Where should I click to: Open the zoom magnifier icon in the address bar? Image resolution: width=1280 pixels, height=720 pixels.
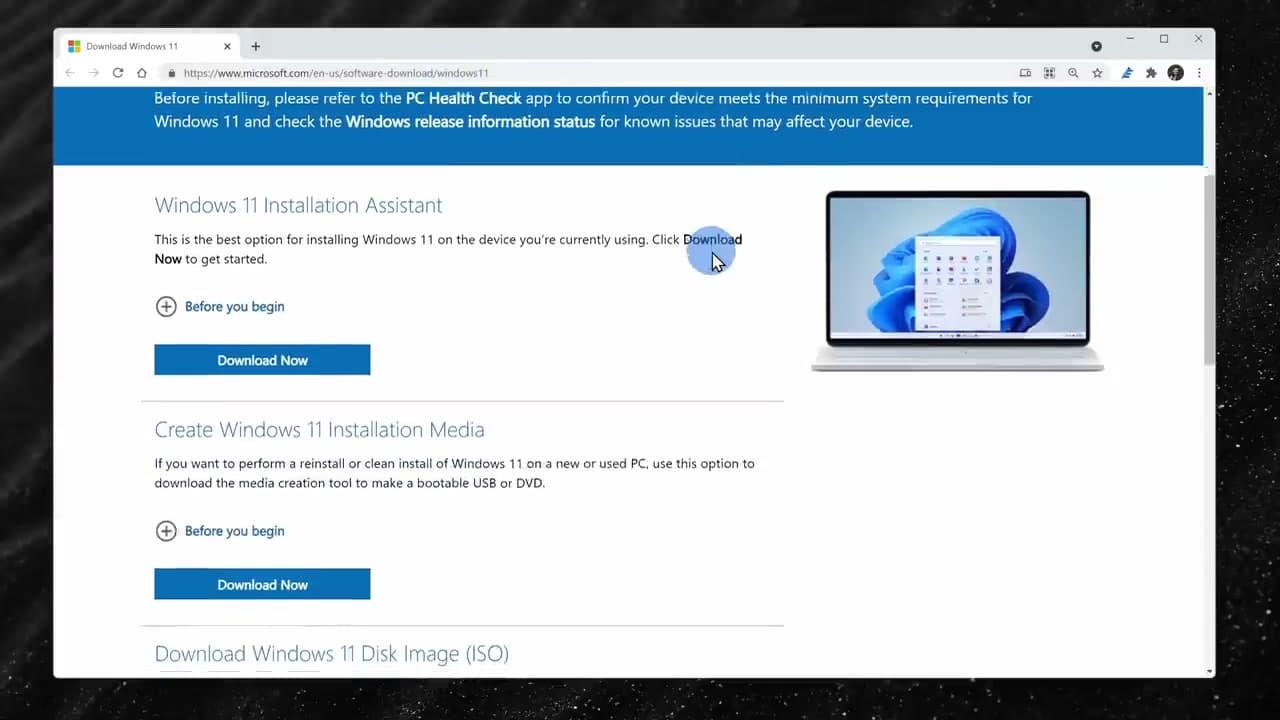1073,73
